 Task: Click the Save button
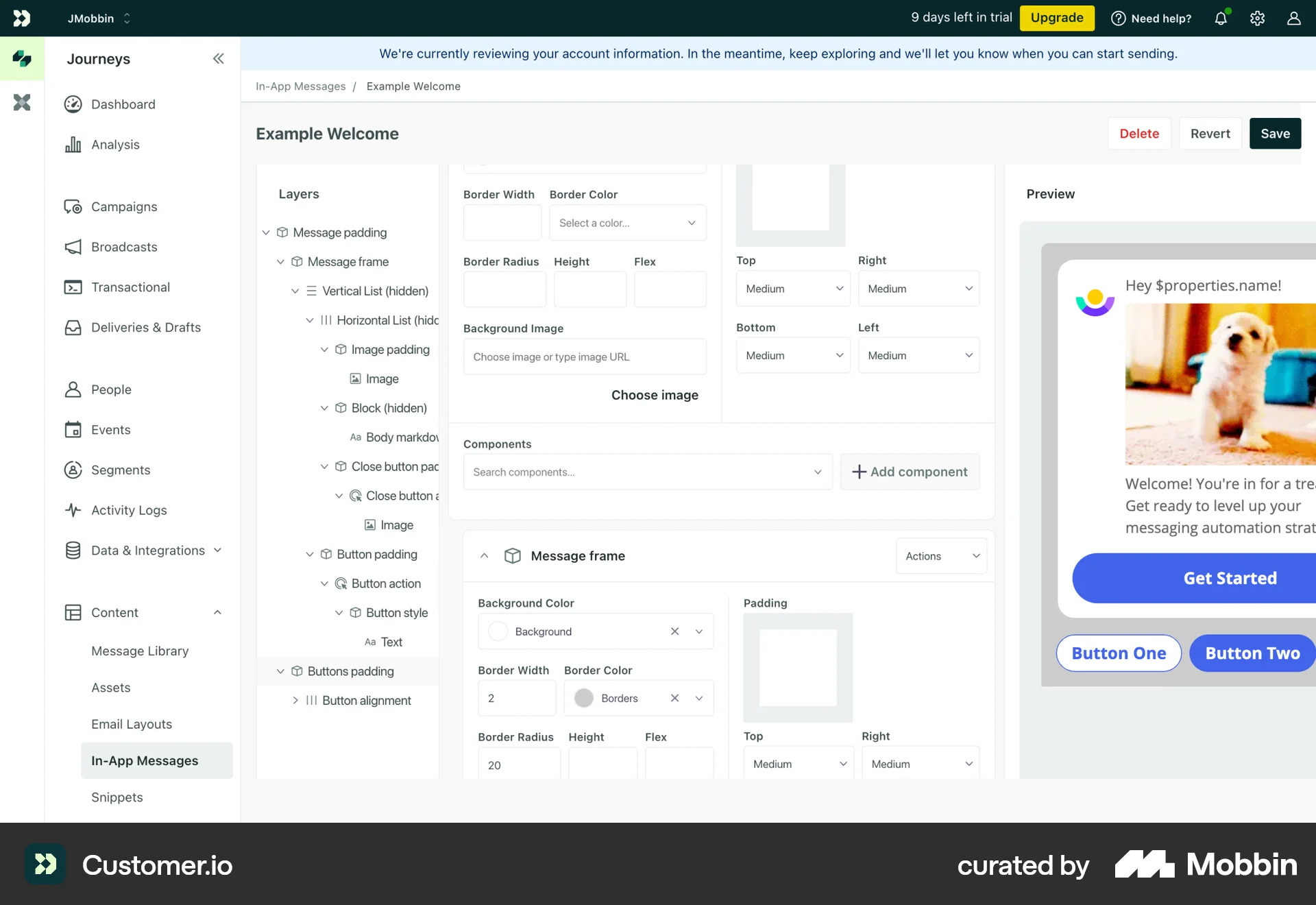(x=1274, y=133)
